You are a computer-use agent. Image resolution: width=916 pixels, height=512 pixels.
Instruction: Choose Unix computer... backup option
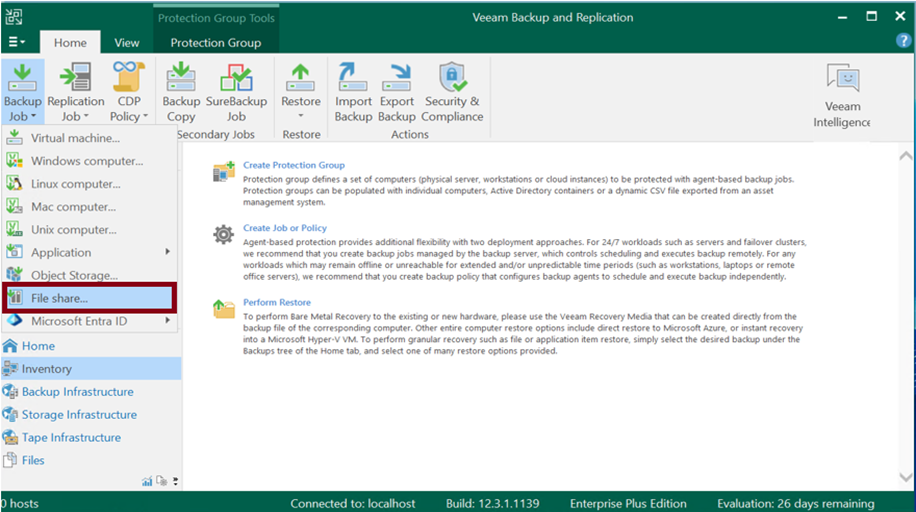[x=89, y=229]
